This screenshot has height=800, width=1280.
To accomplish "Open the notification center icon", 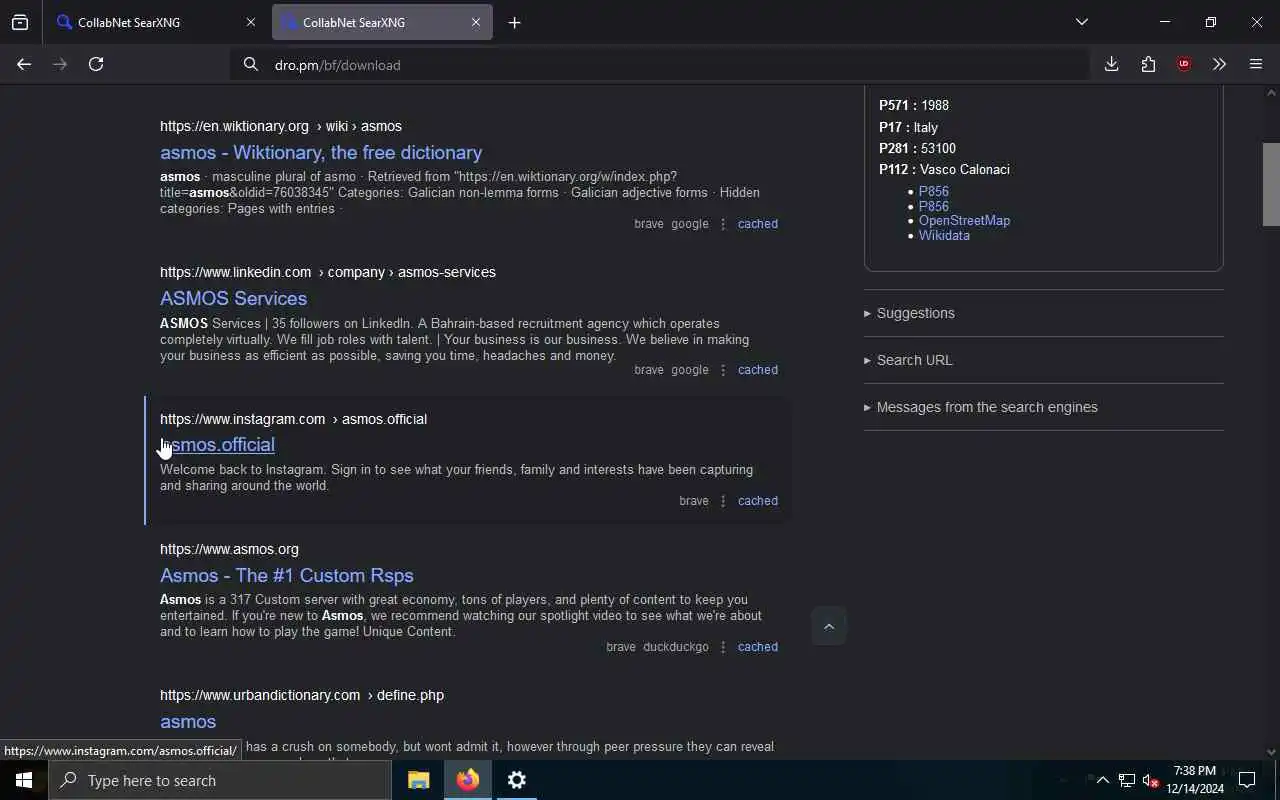I will (1247, 780).
